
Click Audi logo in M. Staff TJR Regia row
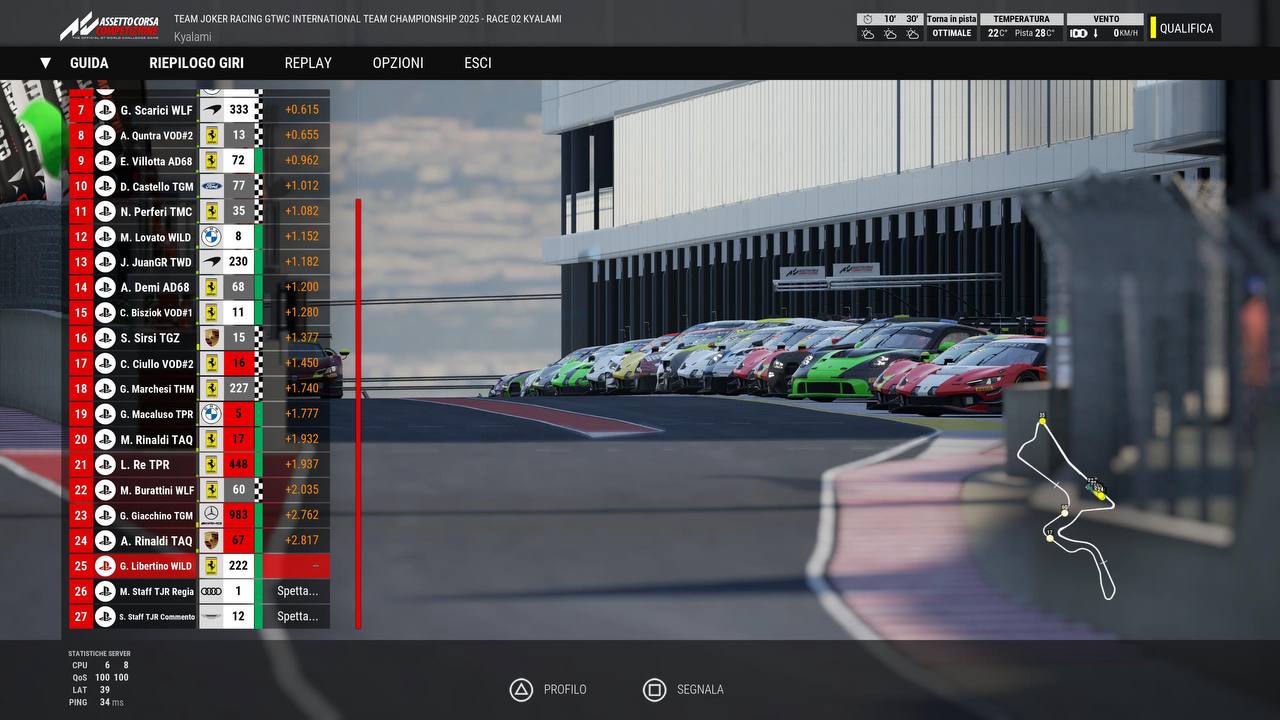click(211, 591)
